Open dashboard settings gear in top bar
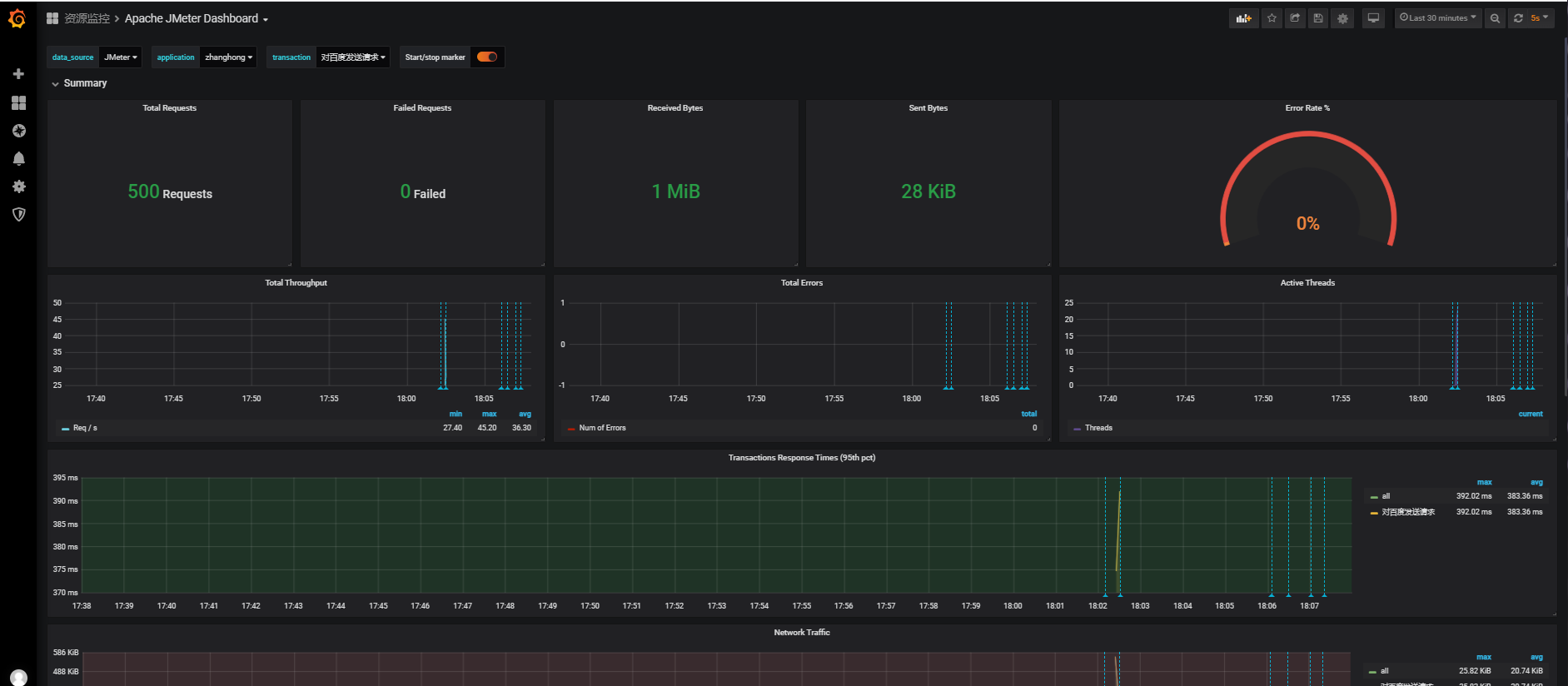This screenshot has width=1568, height=686. pos(1342,18)
